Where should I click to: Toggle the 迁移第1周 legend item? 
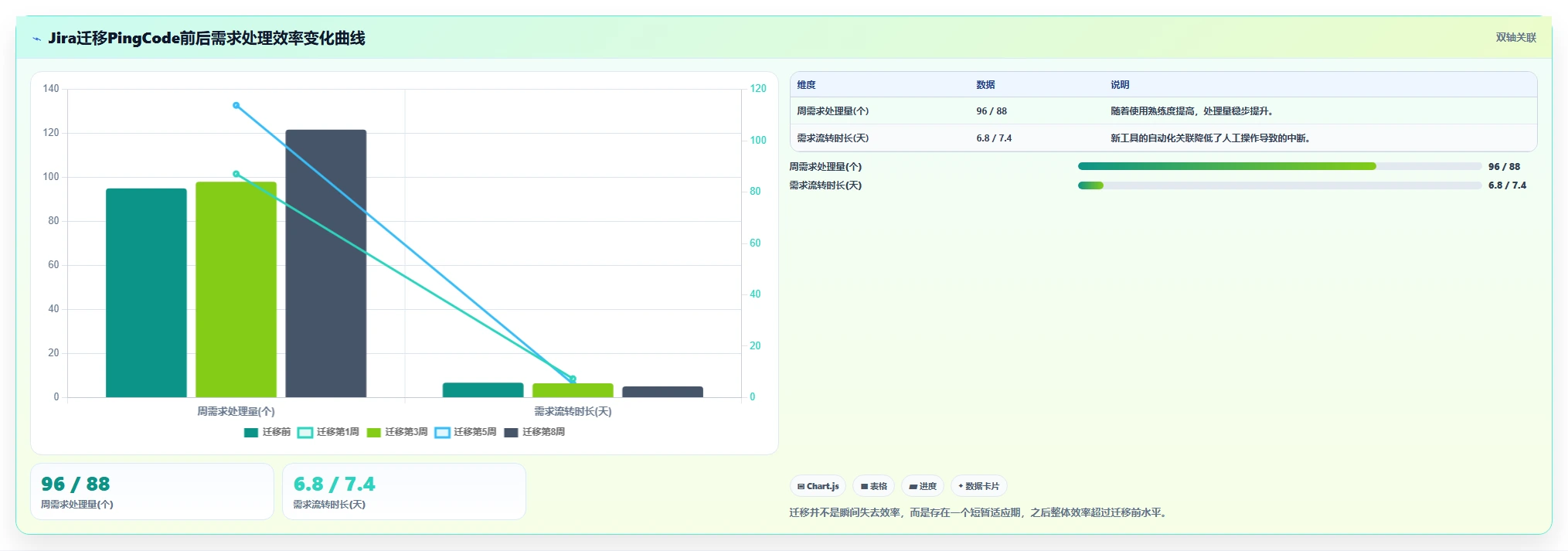pos(328,432)
